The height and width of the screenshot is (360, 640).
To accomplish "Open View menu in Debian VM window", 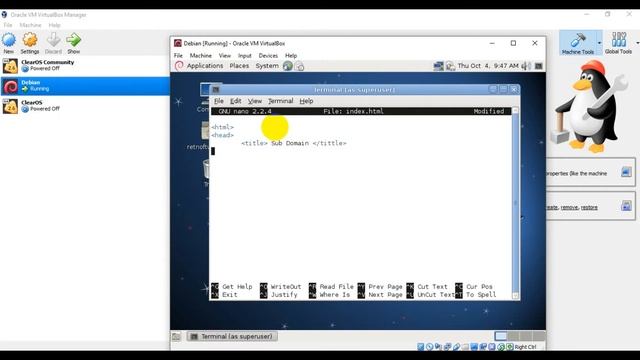I will tap(224, 56).
